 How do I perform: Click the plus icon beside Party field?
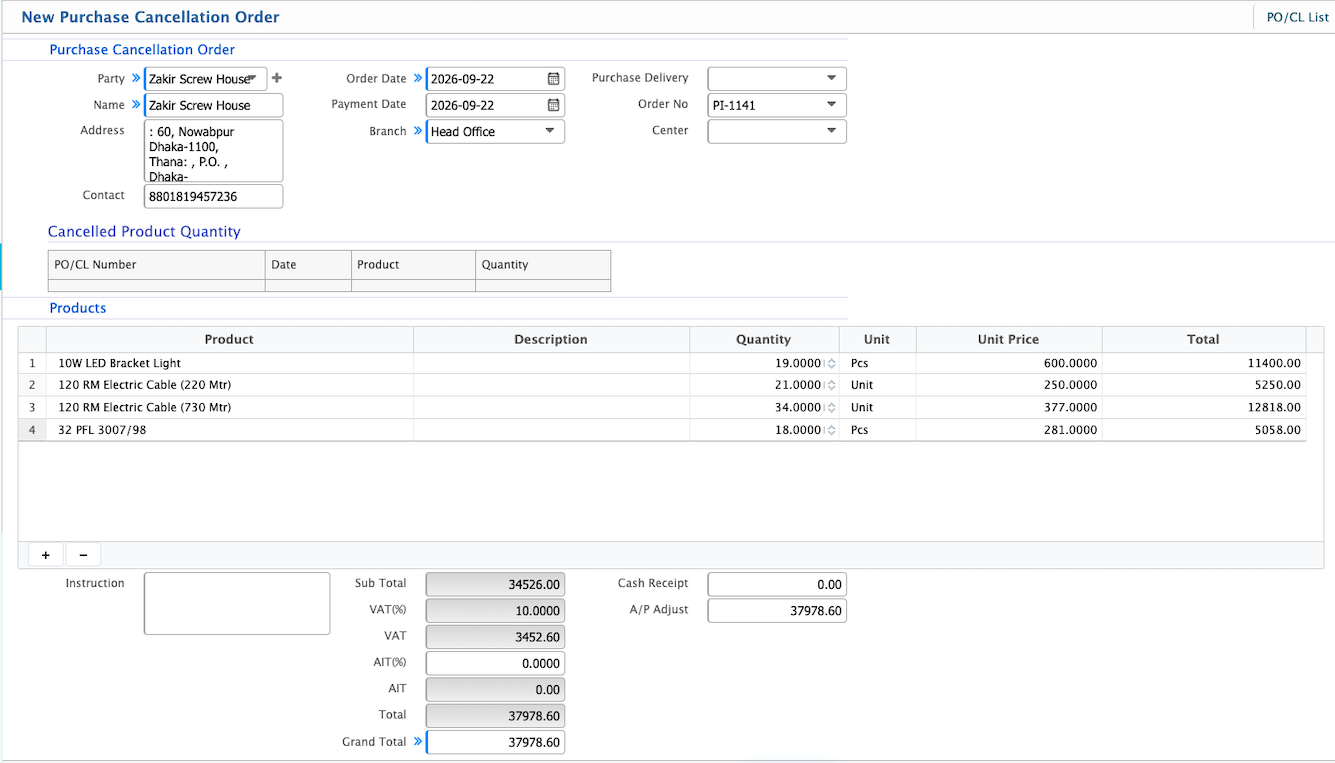click(x=277, y=78)
